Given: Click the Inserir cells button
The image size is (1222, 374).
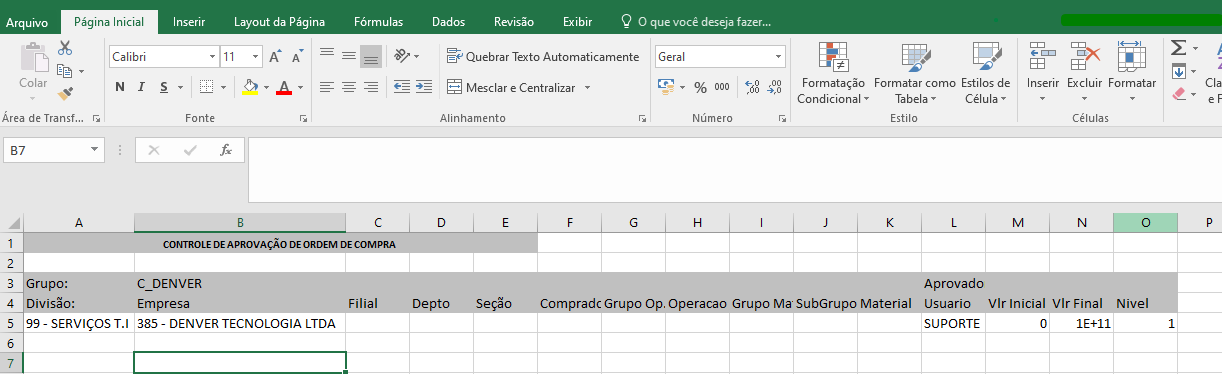Looking at the screenshot, I should pos(1043,72).
